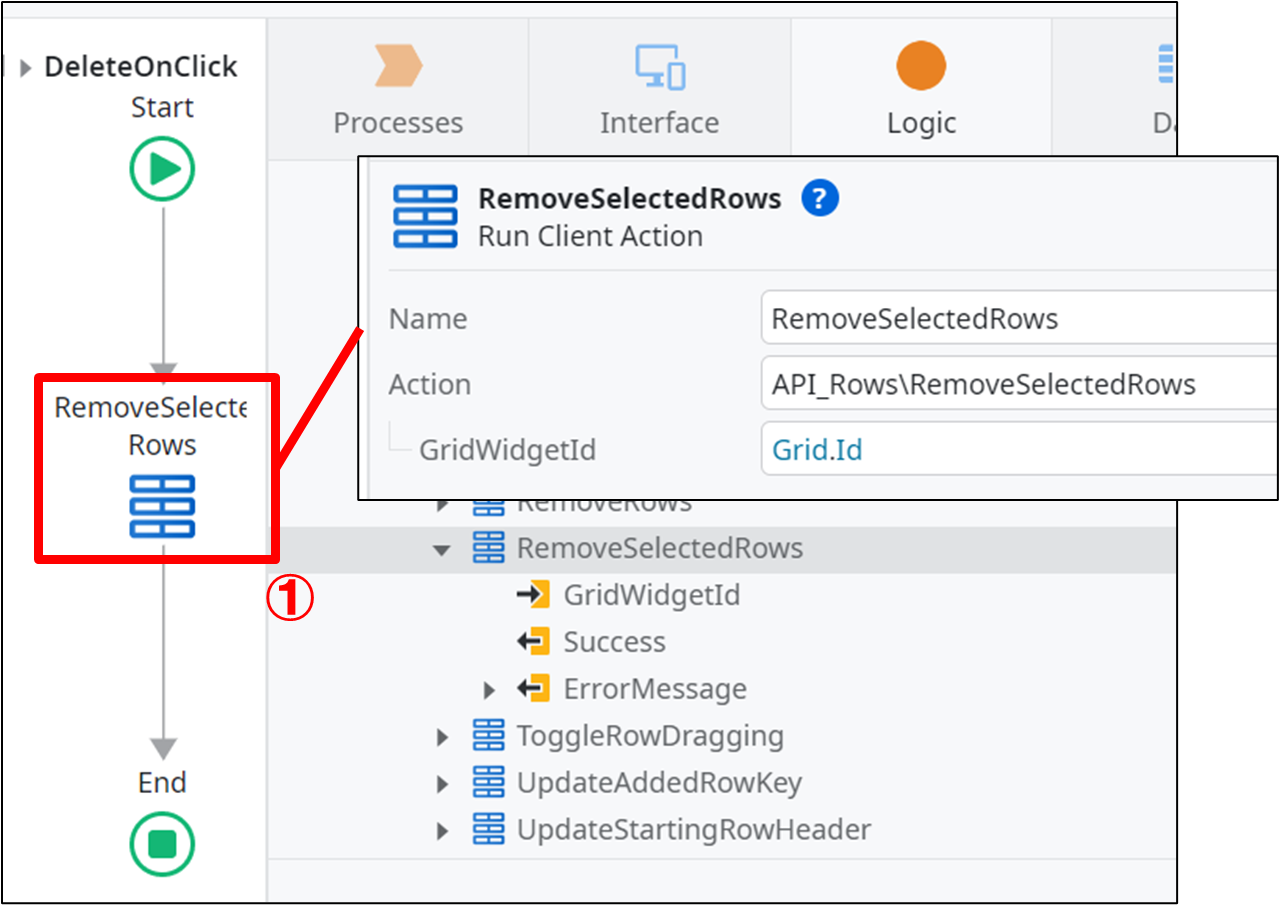Expand the UpdateStartingRowHeader action

pyautogui.click(x=443, y=831)
